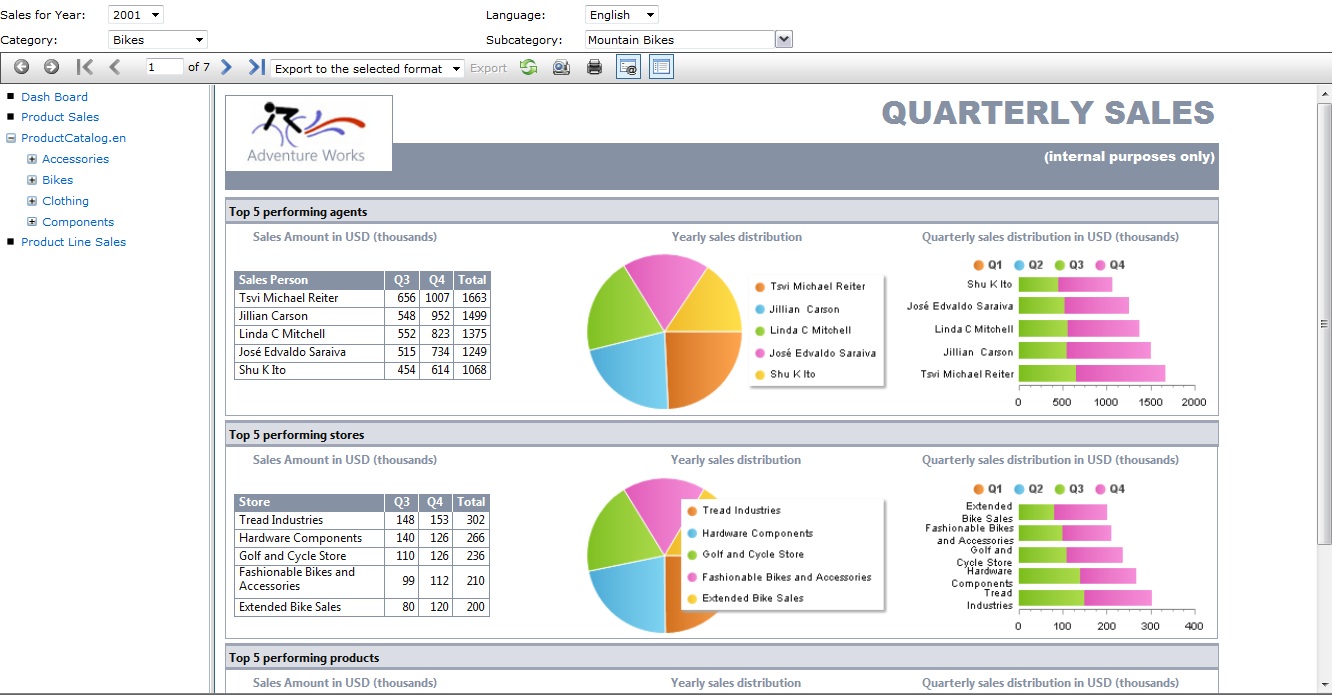The image size is (1332, 695).
Task: Open the export format dropdown
Action: [367, 68]
